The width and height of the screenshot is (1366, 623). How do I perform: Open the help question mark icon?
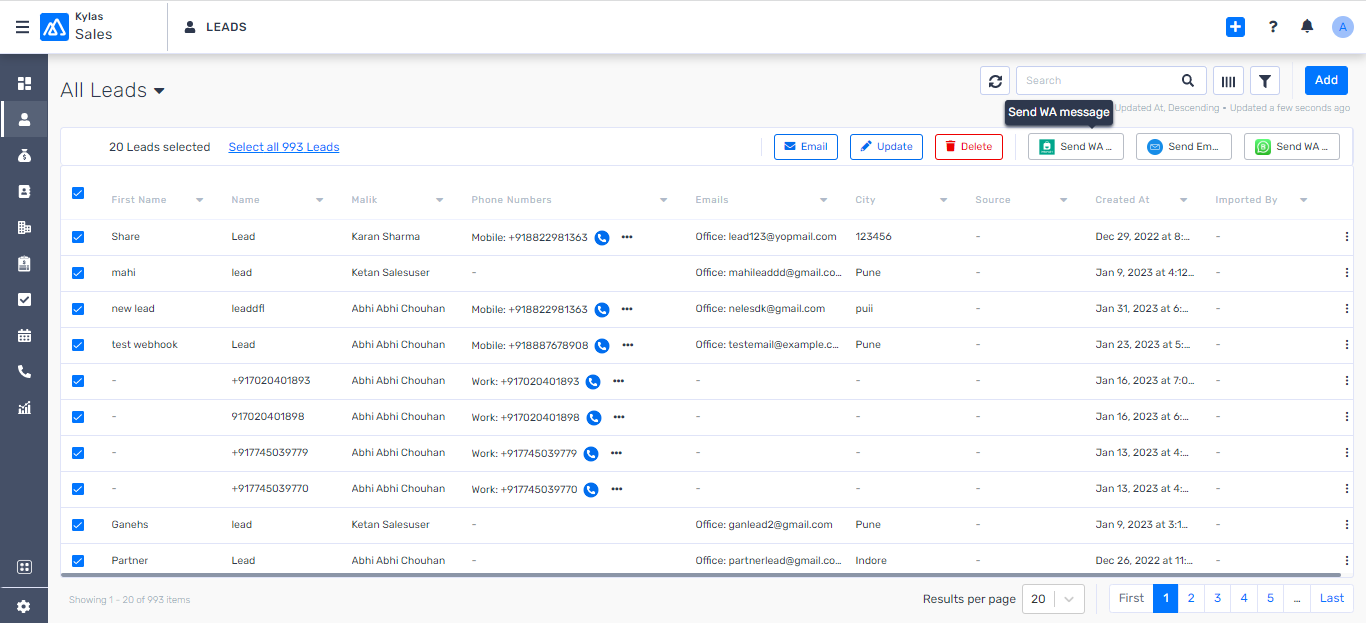pos(1273,27)
